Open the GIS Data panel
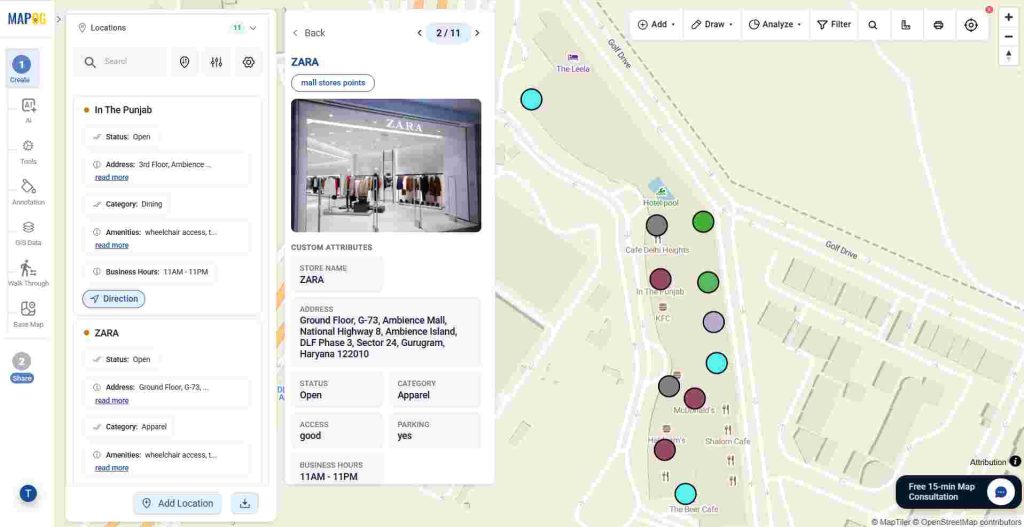1024x527 pixels. tap(28, 232)
